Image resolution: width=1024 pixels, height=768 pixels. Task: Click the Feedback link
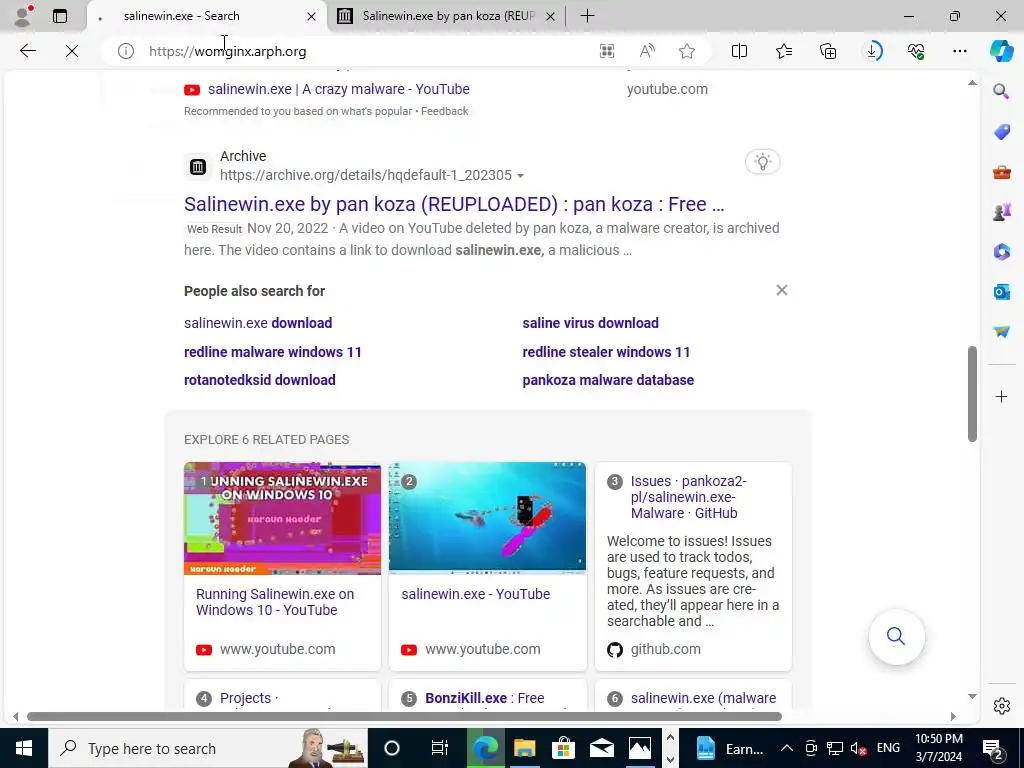click(x=444, y=111)
